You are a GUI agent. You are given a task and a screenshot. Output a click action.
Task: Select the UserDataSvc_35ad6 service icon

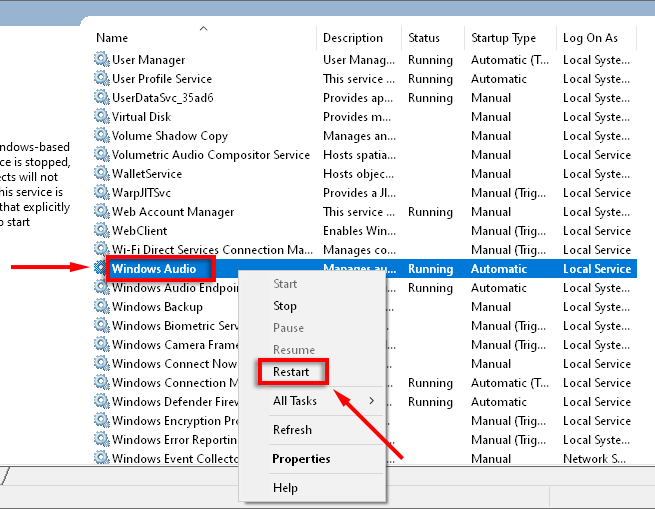click(x=102, y=97)
